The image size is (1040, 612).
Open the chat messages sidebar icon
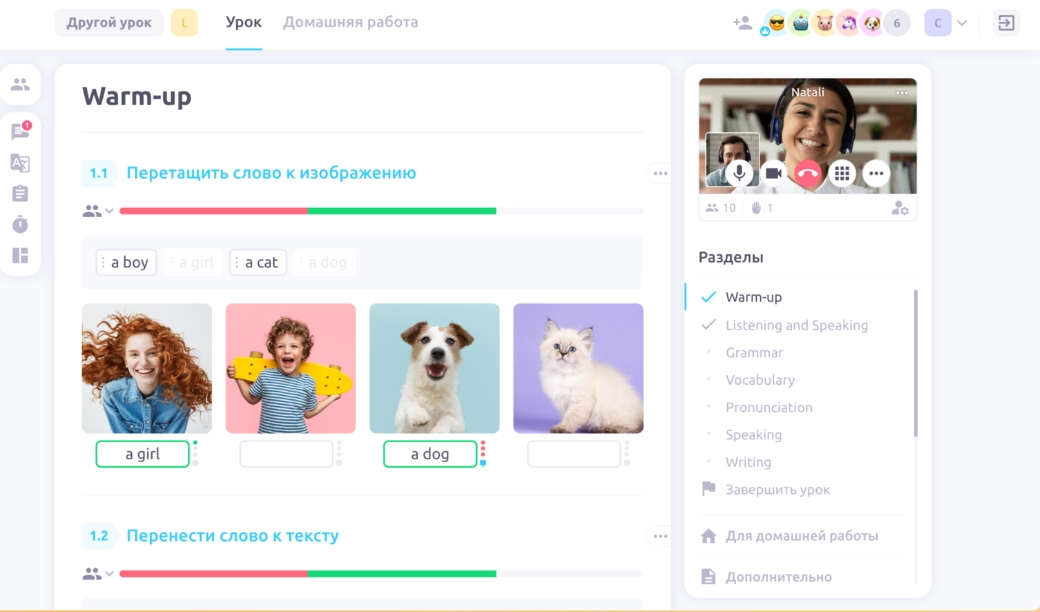tap(20, 131)
